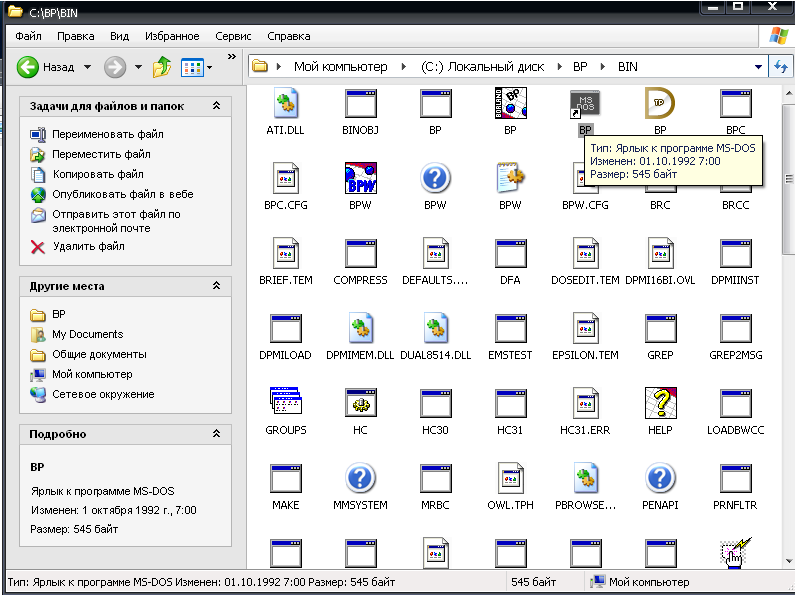Select the DOSEDIT.TEM file icon
The height and width of the screenshot is (595, 795).
(585, 253)
